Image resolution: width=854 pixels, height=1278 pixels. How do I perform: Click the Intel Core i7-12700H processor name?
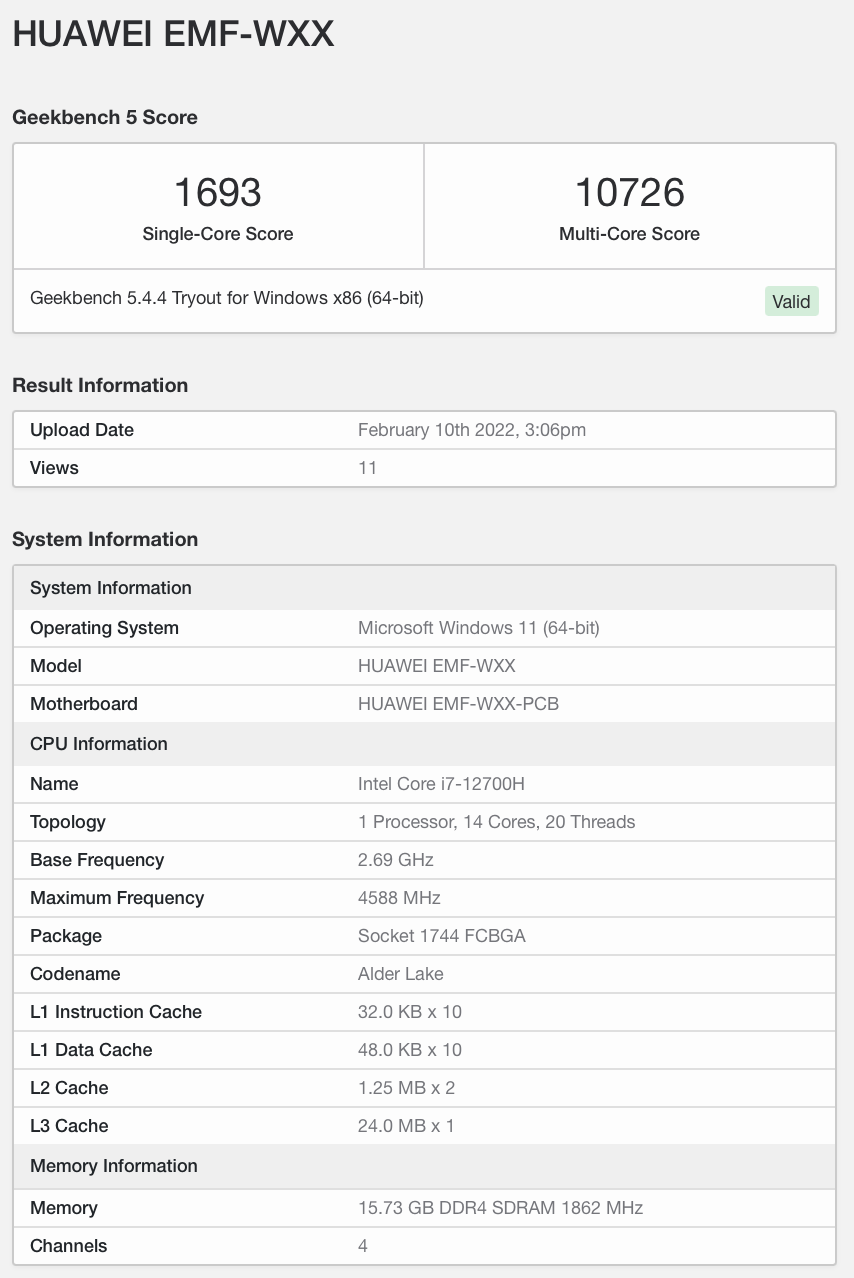(441, 784)
